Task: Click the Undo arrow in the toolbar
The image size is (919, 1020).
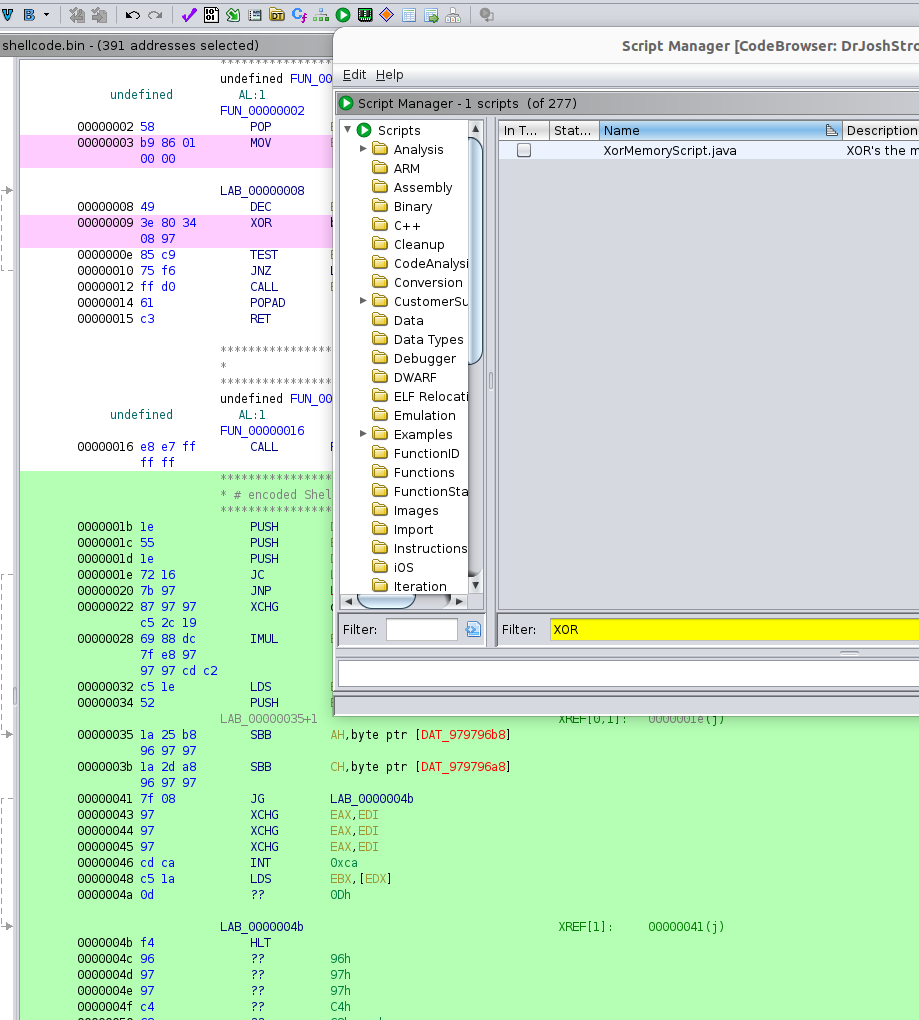Action: click(133, 15)
